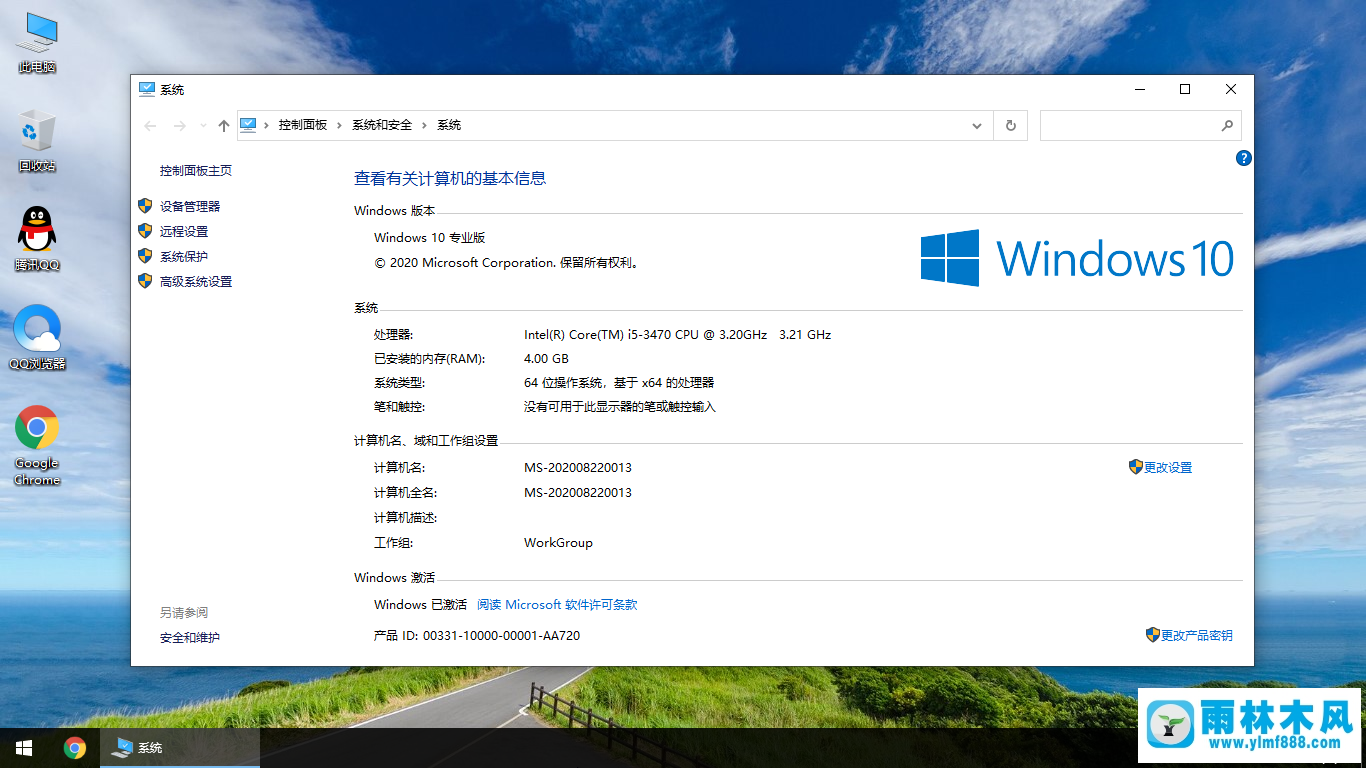Open 高级系统设置 link
This screenshot has width=1366, height=768.
(196, 282)
